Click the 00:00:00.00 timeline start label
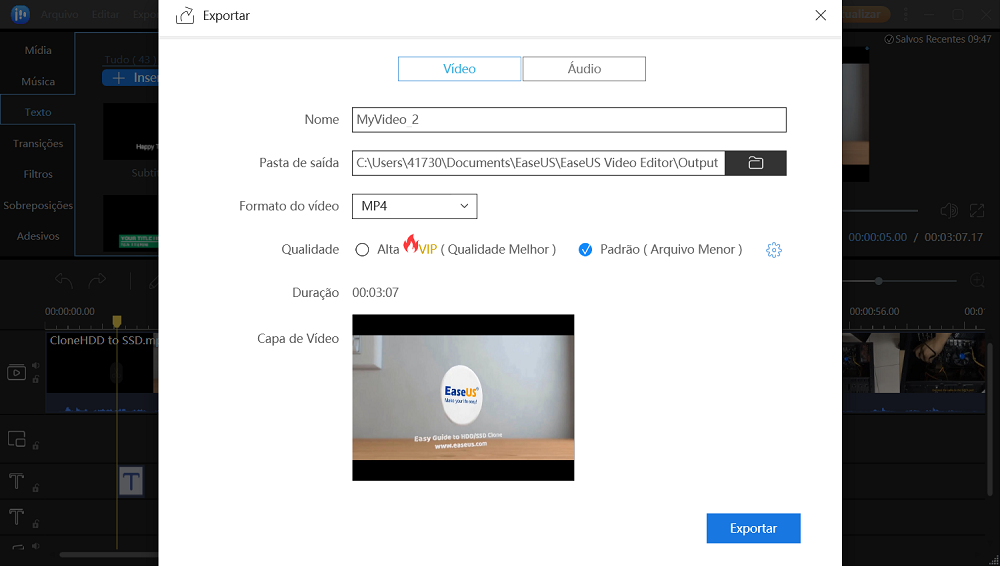 pos(70,312)
